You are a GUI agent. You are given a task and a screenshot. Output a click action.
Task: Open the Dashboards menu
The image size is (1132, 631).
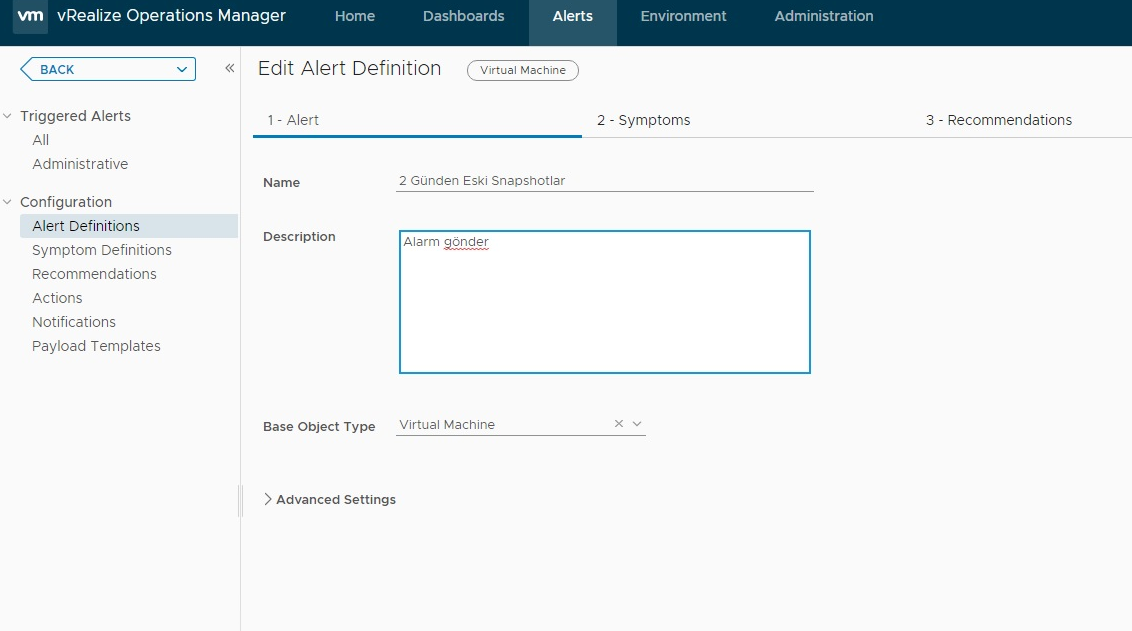463,16
